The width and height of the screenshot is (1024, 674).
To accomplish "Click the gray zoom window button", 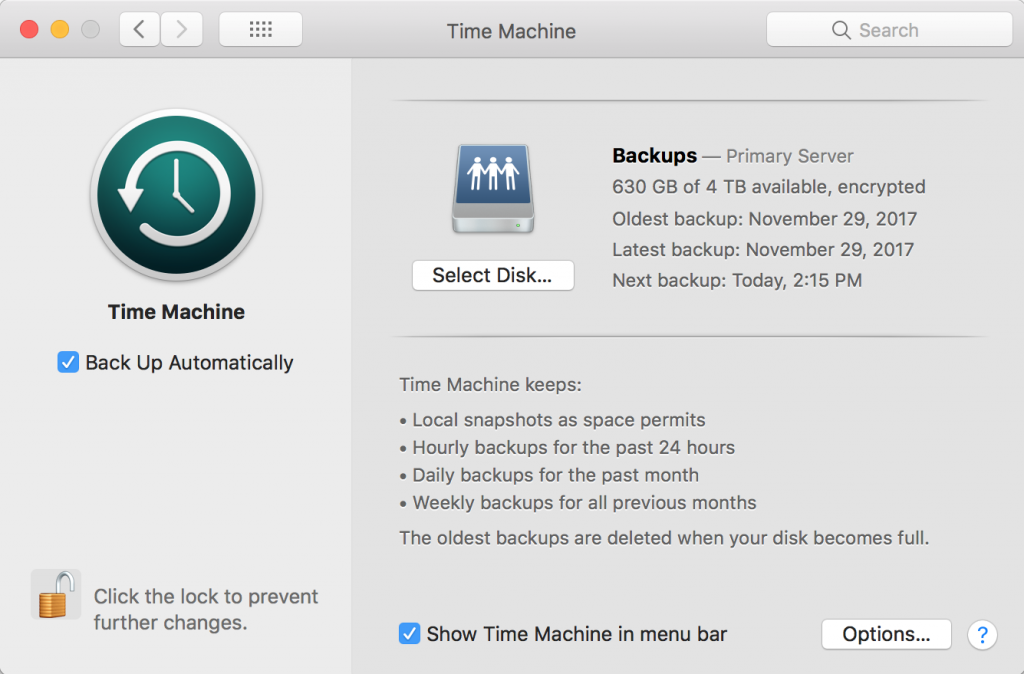I will pyautogui.click(x=91, y=30).
